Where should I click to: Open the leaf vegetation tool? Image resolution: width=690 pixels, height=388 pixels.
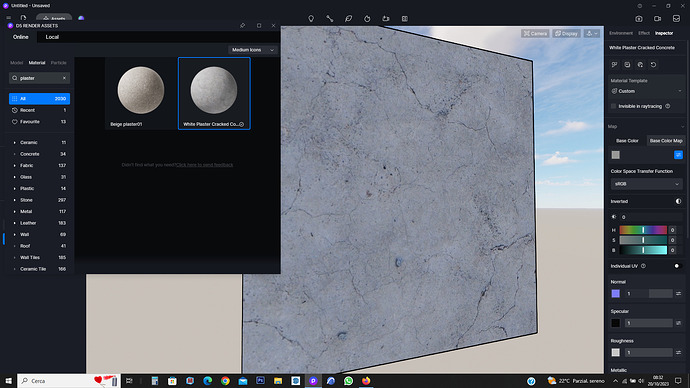pyautogui.click(x=349, y=18)
